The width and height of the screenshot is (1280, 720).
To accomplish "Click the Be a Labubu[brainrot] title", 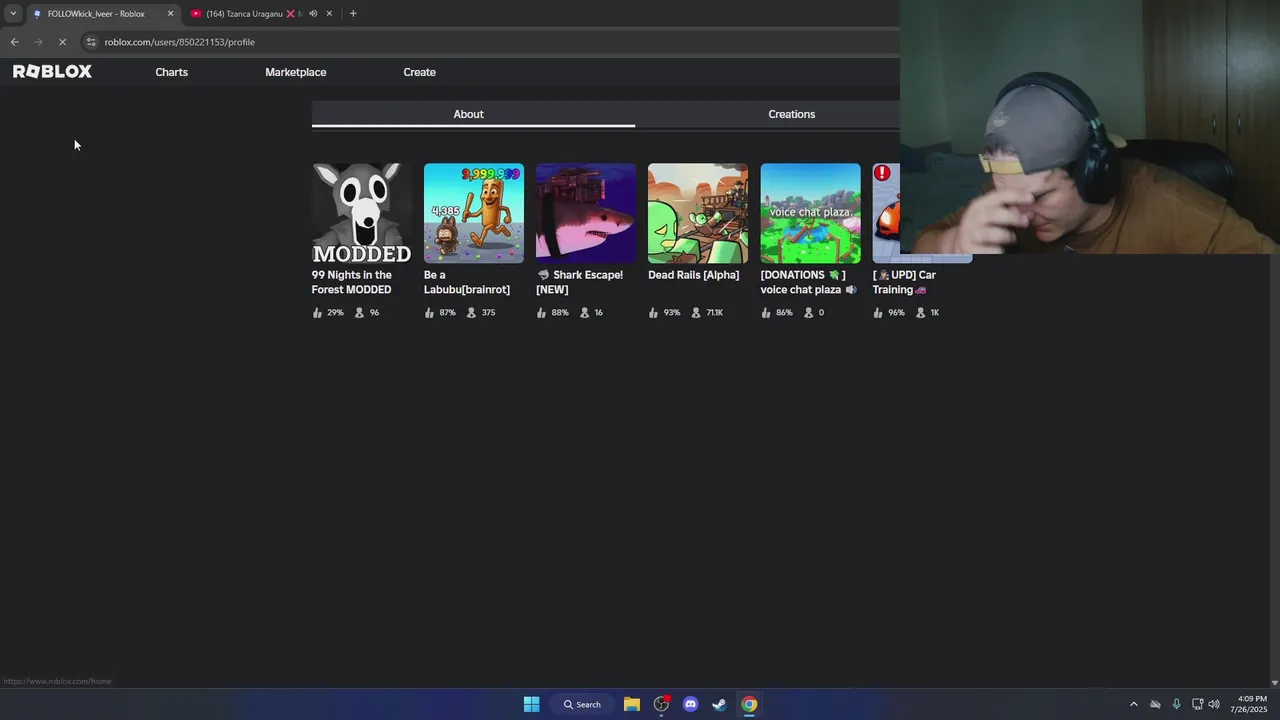I will pyautogui.click(x=467, y=282).
